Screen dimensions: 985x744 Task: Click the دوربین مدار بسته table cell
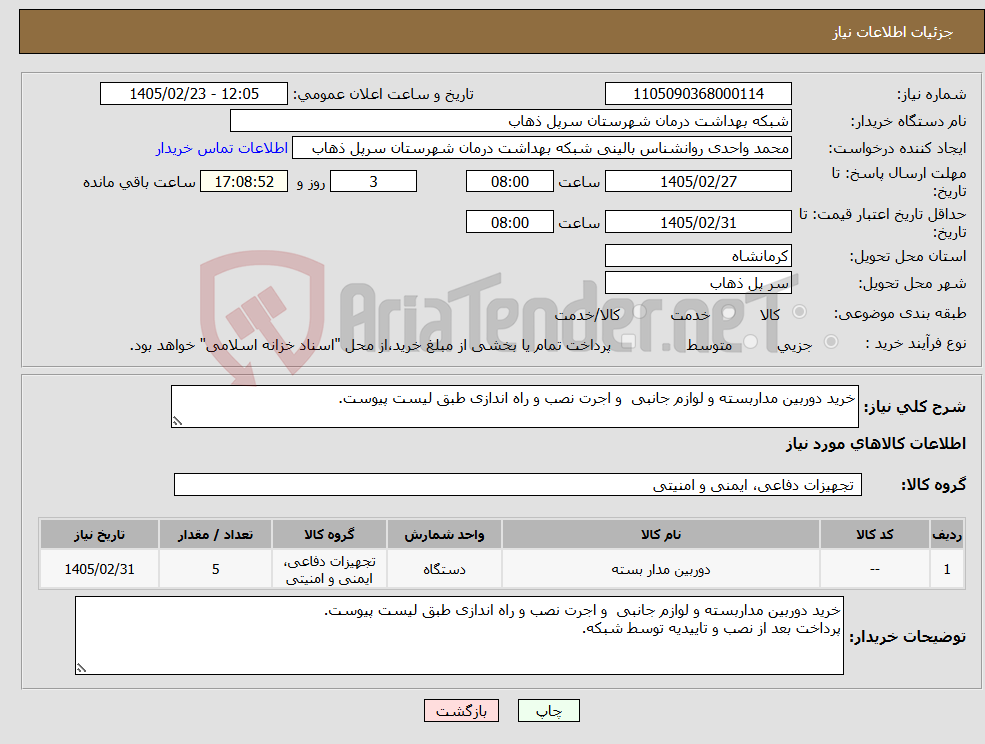coord(661,569)
